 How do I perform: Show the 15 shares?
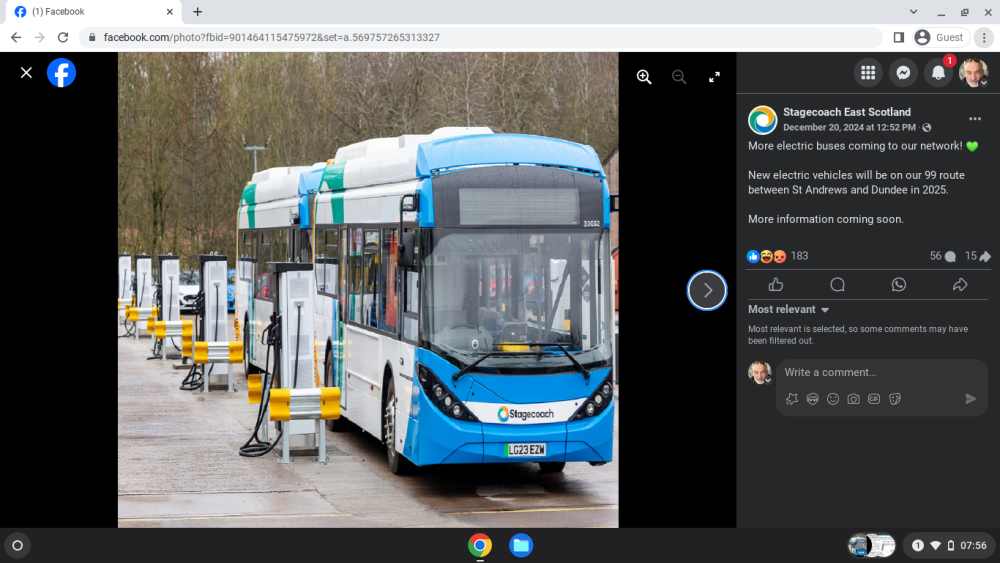(x=978, y=256)
